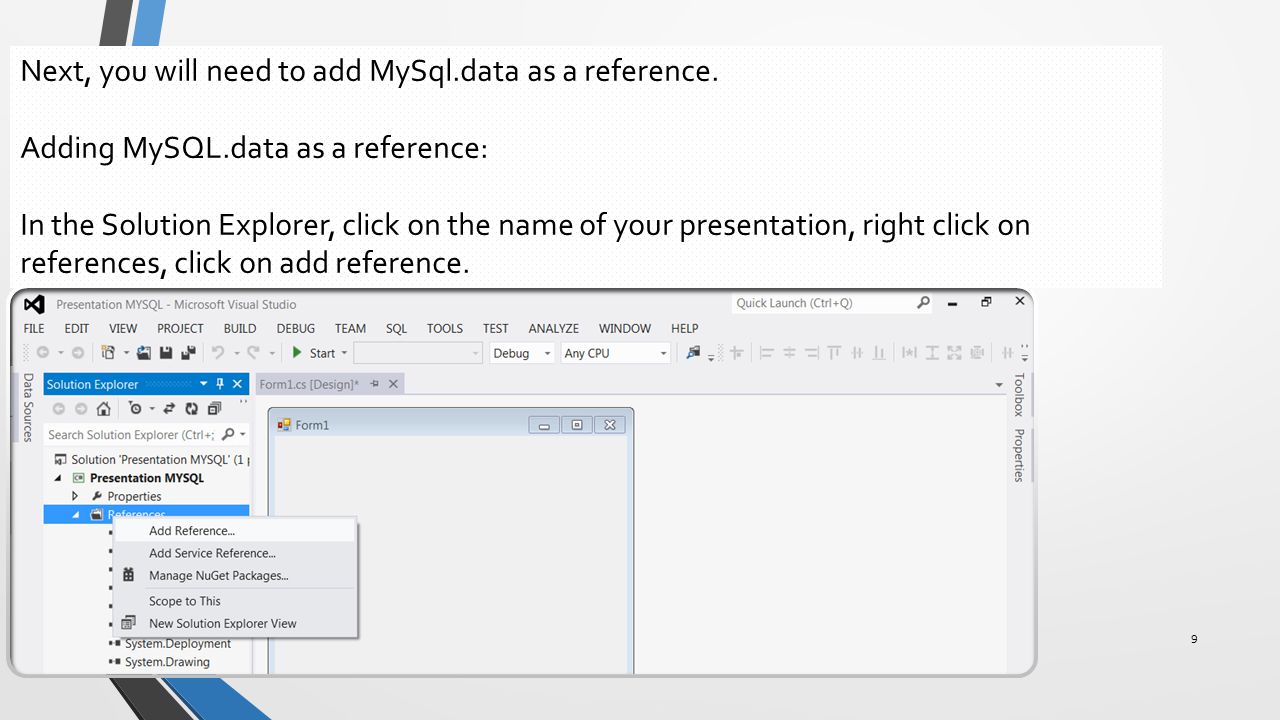Image resolution: width=1280 pixels, height=720 pixels.
Task: Open the Any CPU platform dropdown
Action: pos(663,353)
